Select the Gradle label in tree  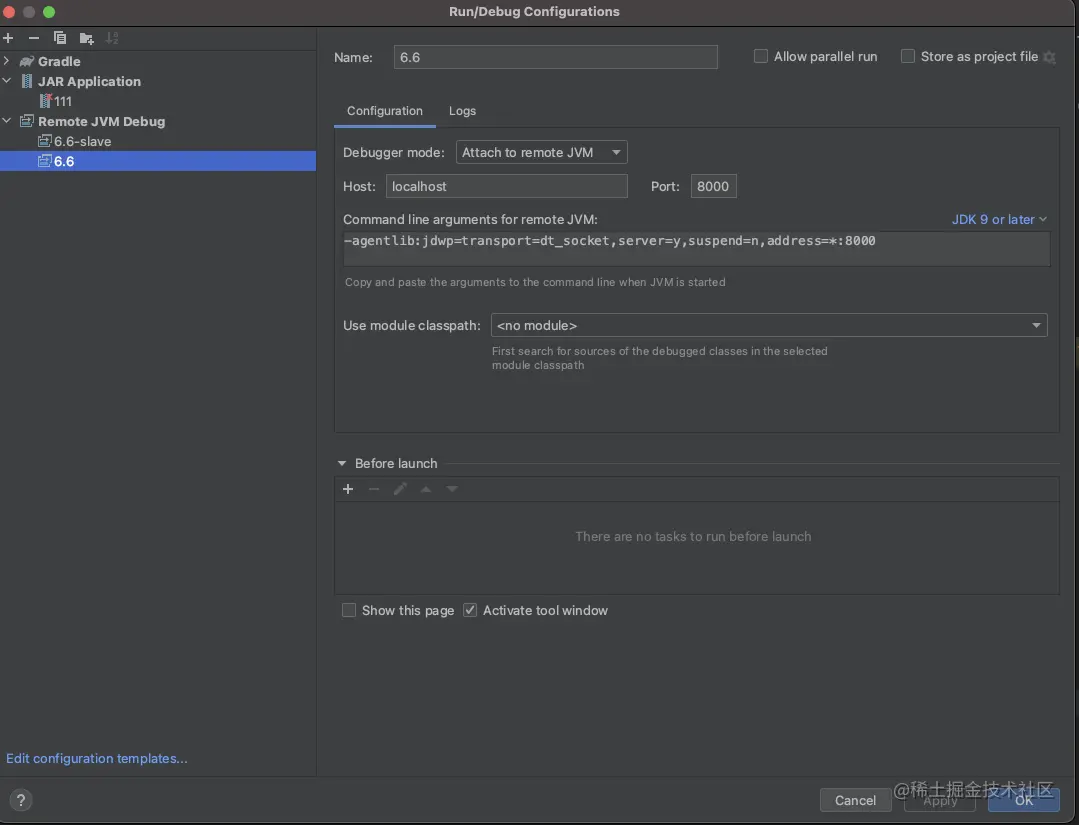click(59, 61)
